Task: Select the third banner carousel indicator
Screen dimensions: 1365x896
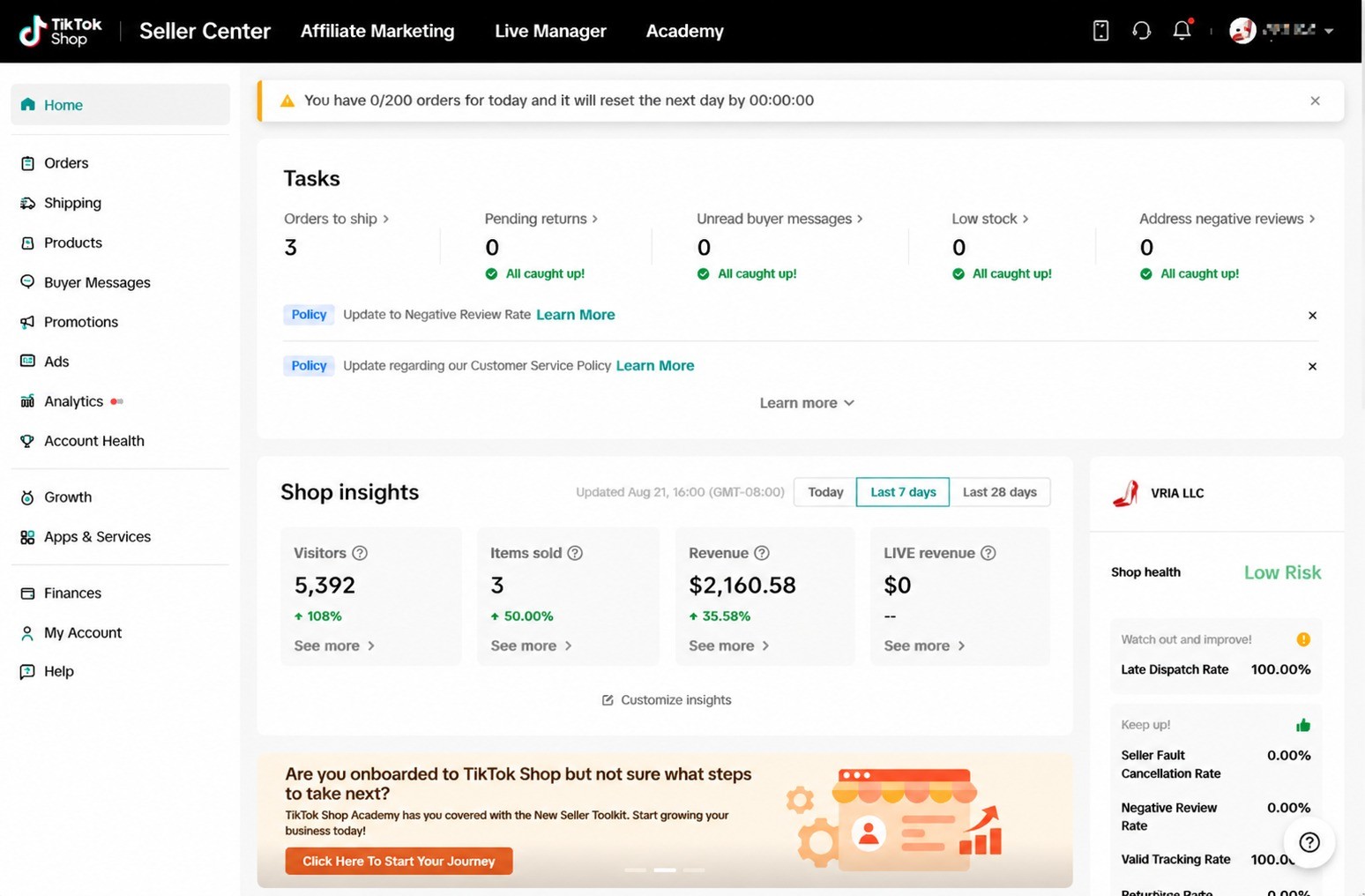Action: pyautogui.click(x=694, y=870)
